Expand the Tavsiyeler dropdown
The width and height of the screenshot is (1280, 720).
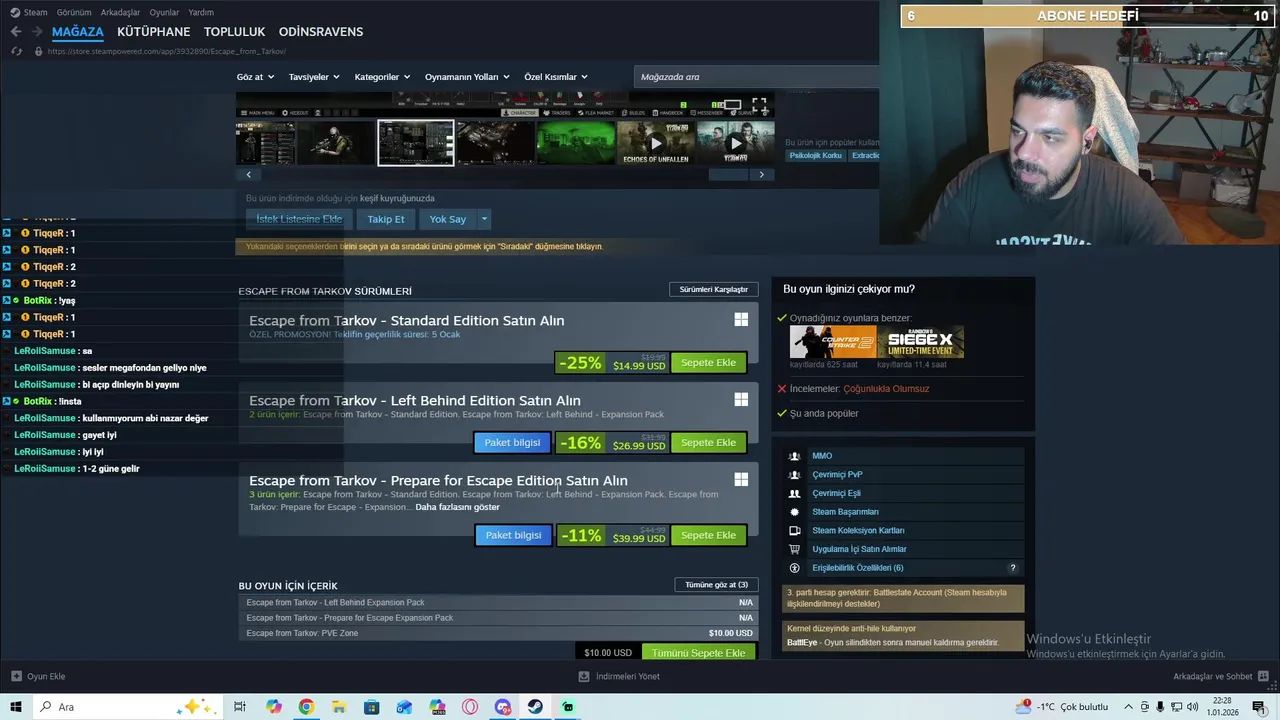pyautogui.click(x=314, y=77)
